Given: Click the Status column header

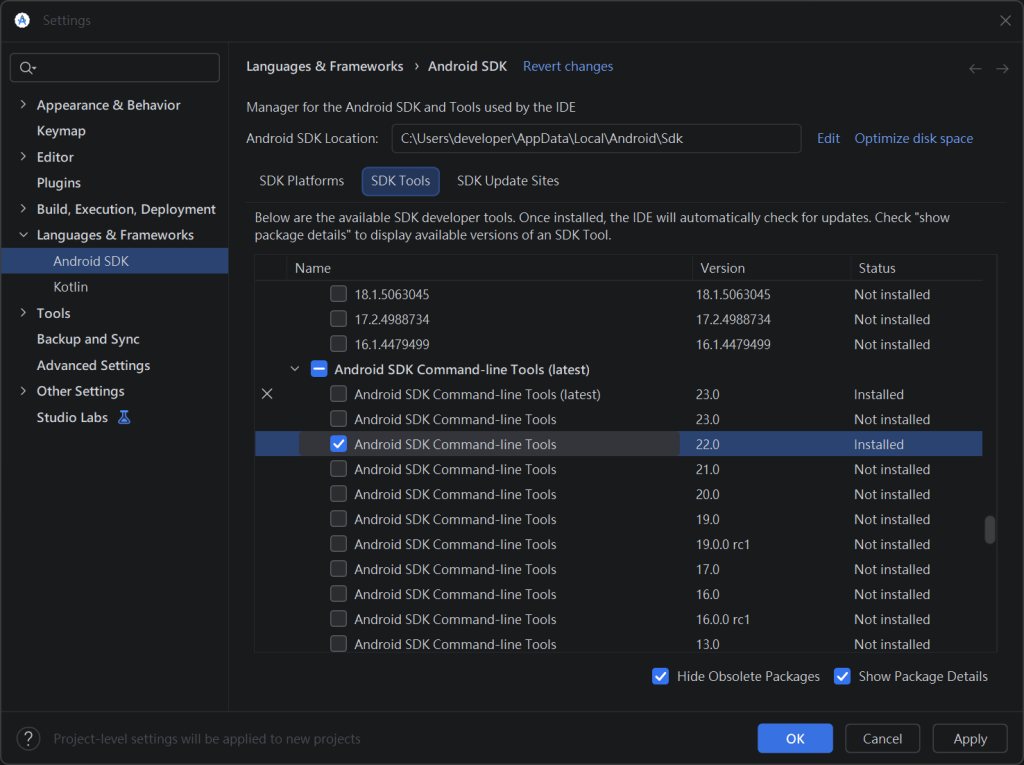Looking at the screenshot, I should (x=917, y=268).
